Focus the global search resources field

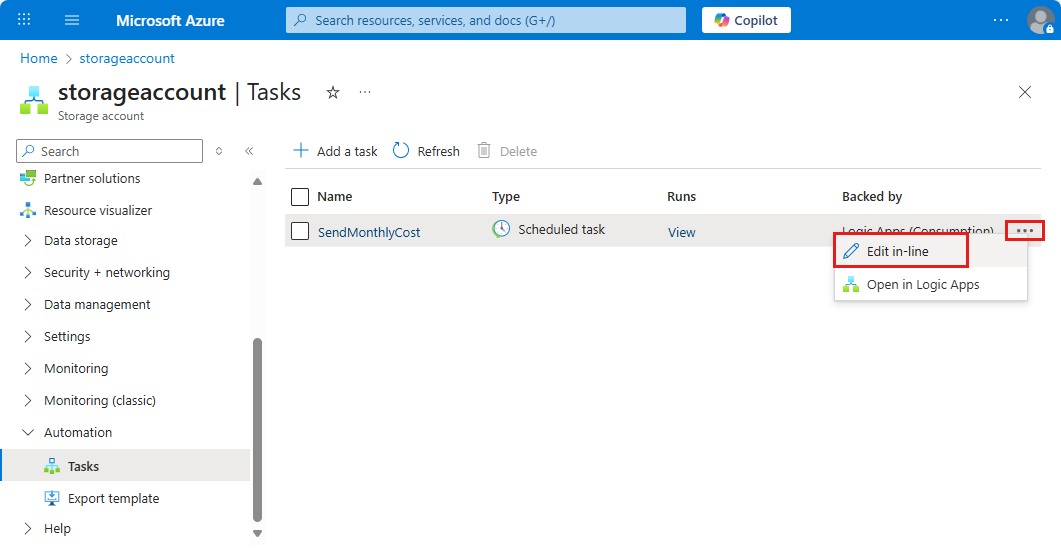(486, 20)
